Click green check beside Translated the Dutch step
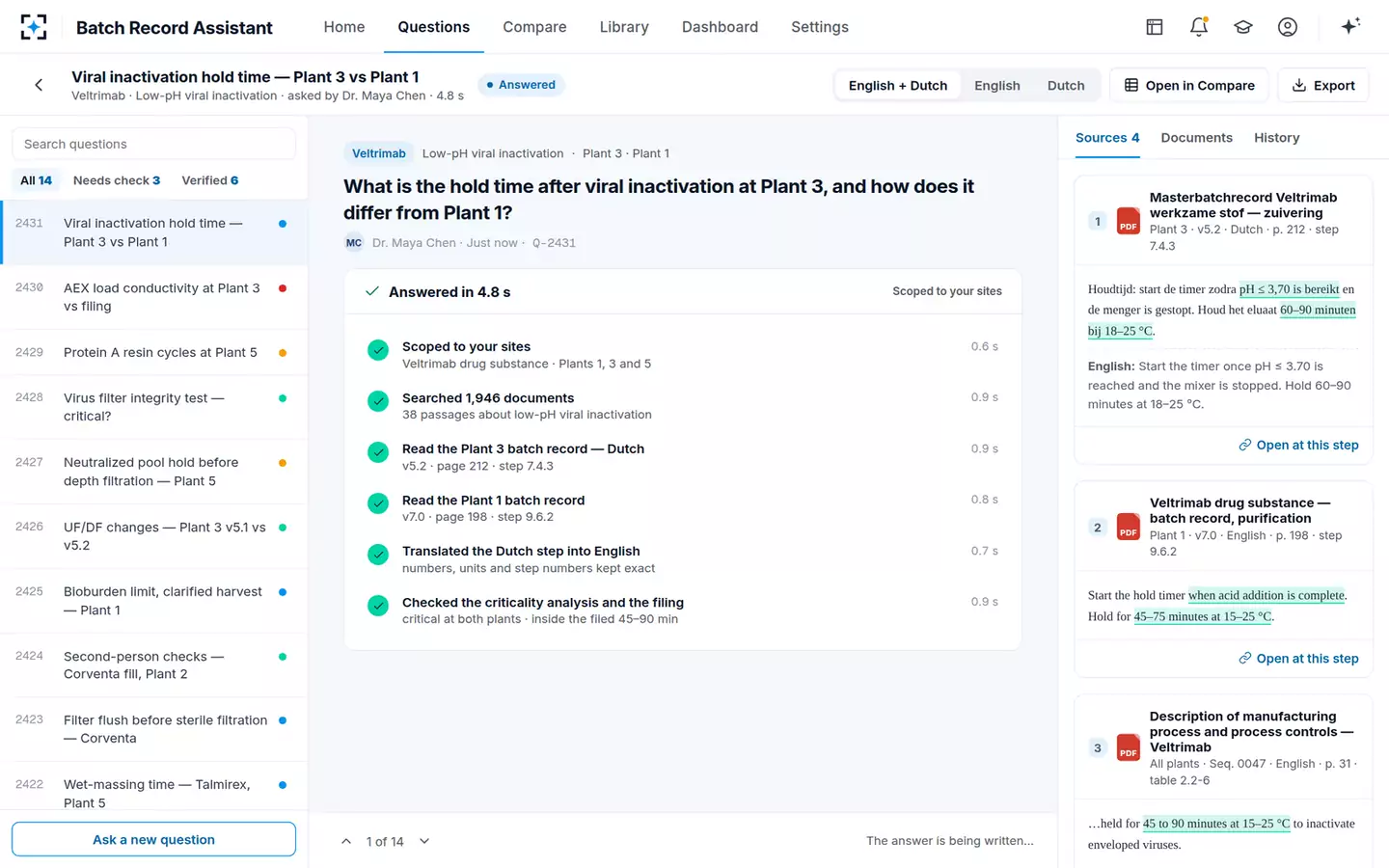 (378, 555)
